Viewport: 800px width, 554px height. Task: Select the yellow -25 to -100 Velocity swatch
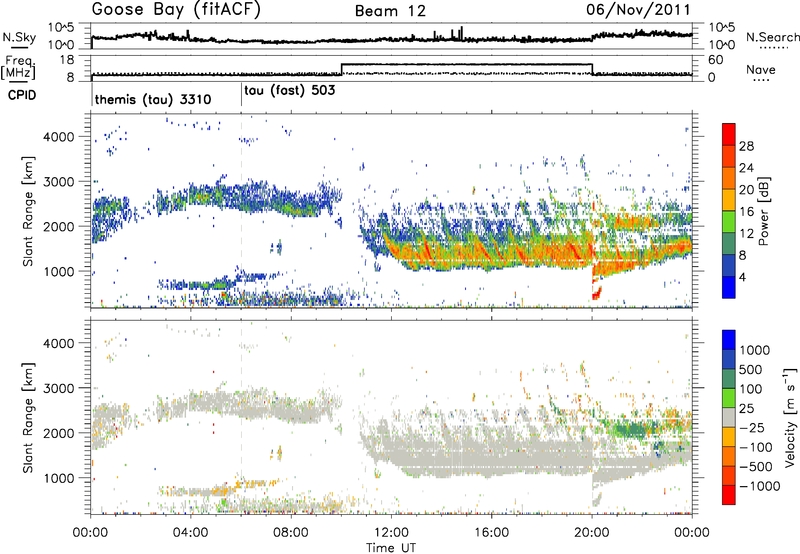pos(729,437)
